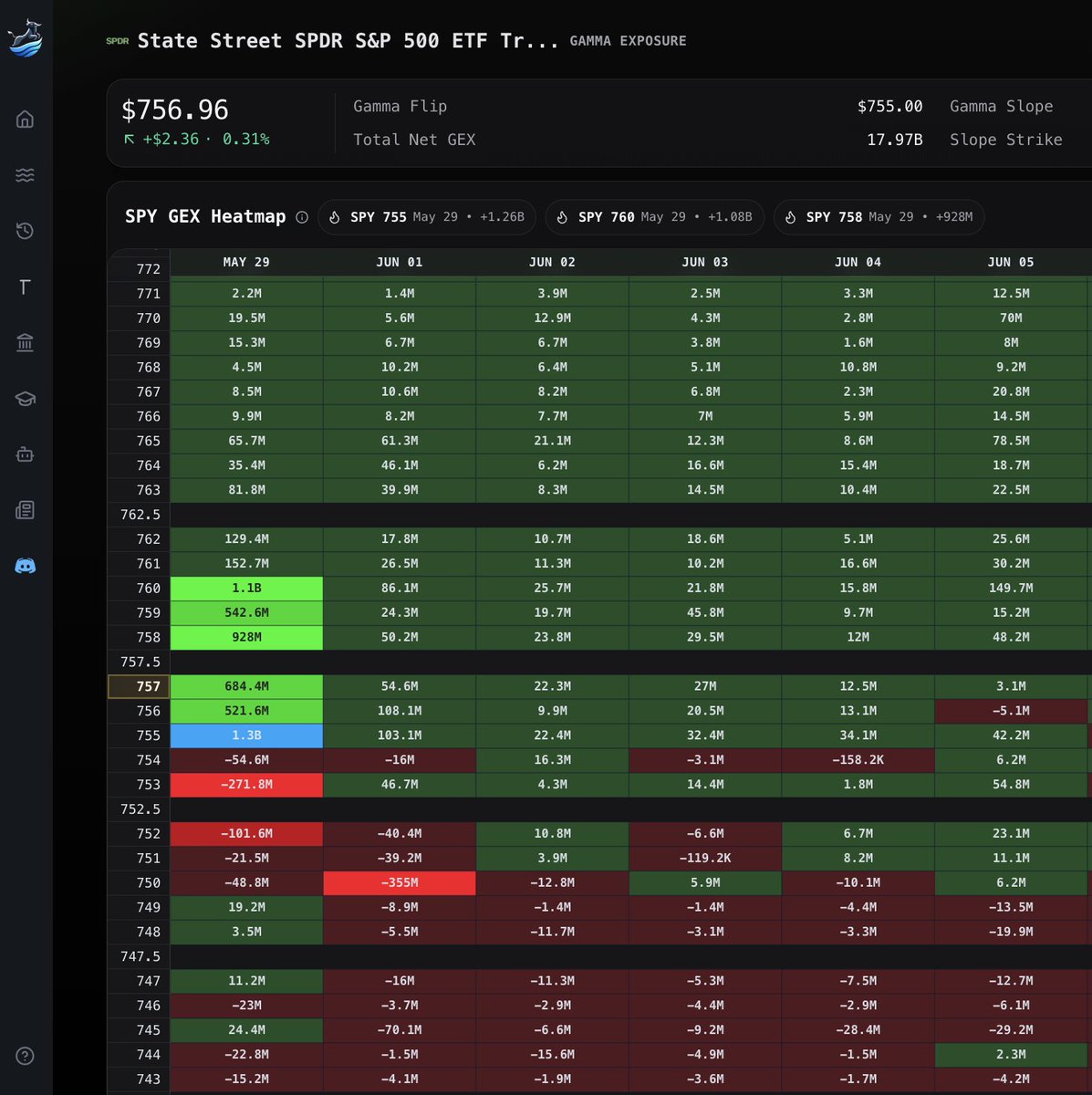Image resolution: width=1092 pixels, height=1095 pixels.
Task: Click the 17.97B total net GEX value
Action: tap(894, 140)
